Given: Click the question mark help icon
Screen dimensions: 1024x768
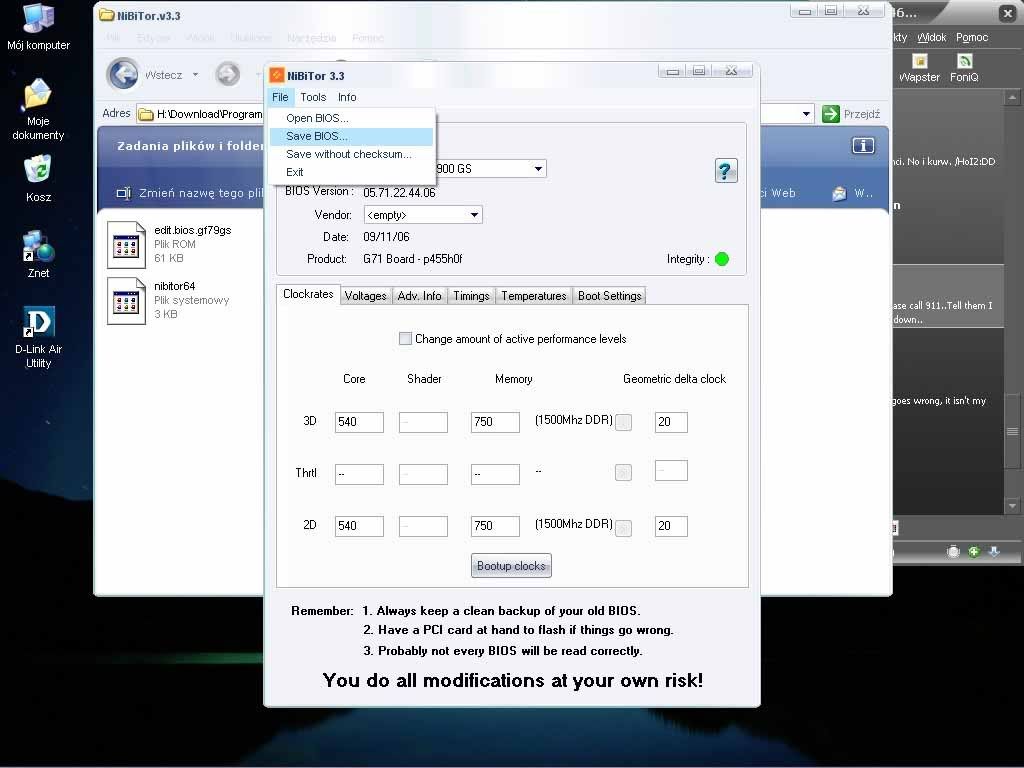Looking at the screenshot, I should [x=726, y=171].
